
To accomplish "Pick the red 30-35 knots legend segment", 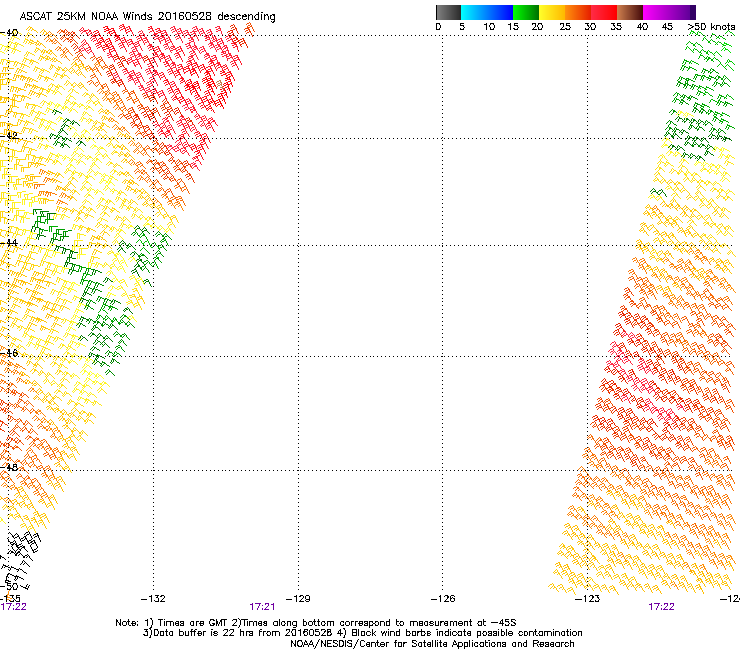I will coord(604,12).
